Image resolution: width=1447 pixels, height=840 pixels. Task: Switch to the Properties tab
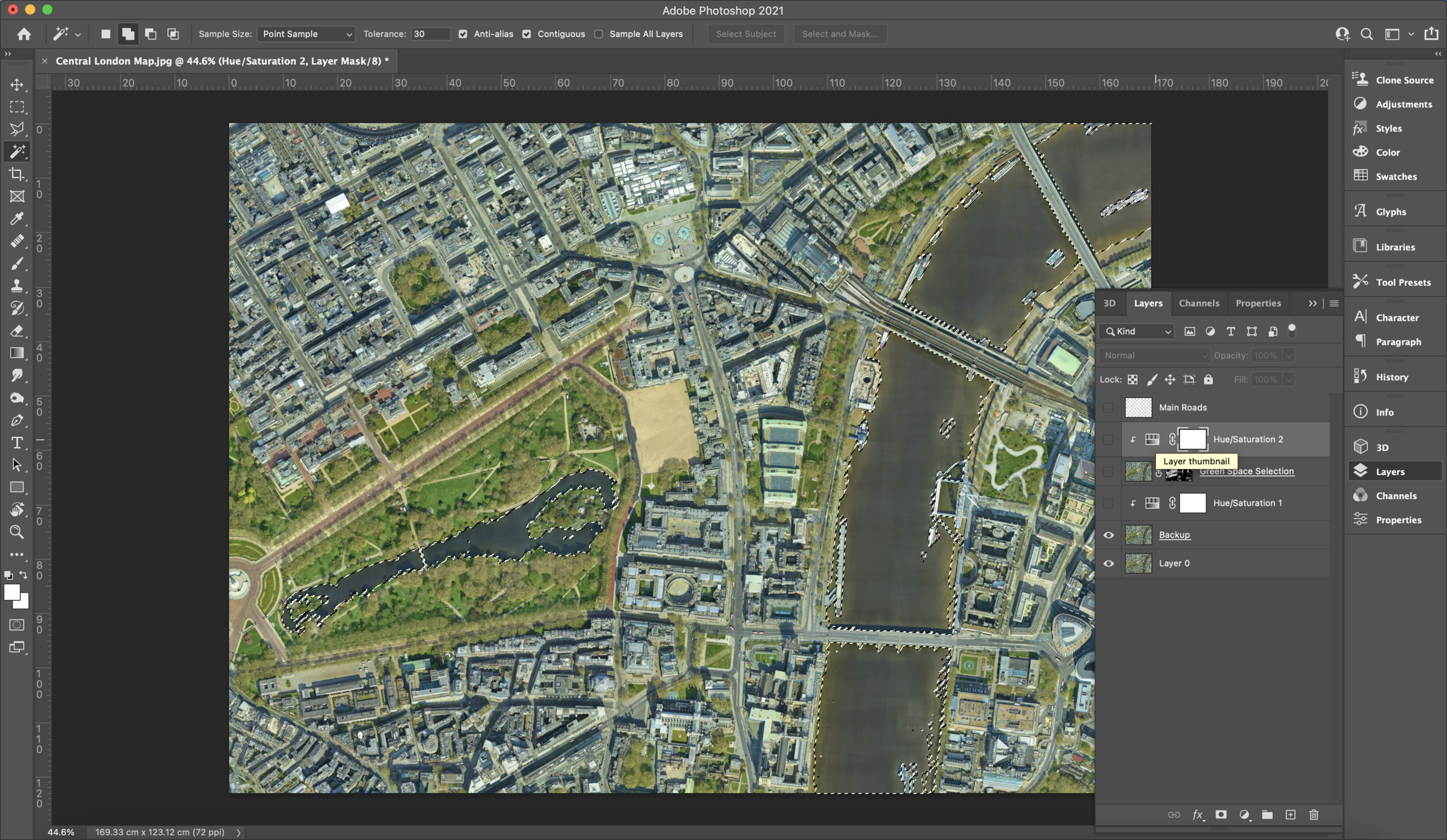(x=1258, y=303)
